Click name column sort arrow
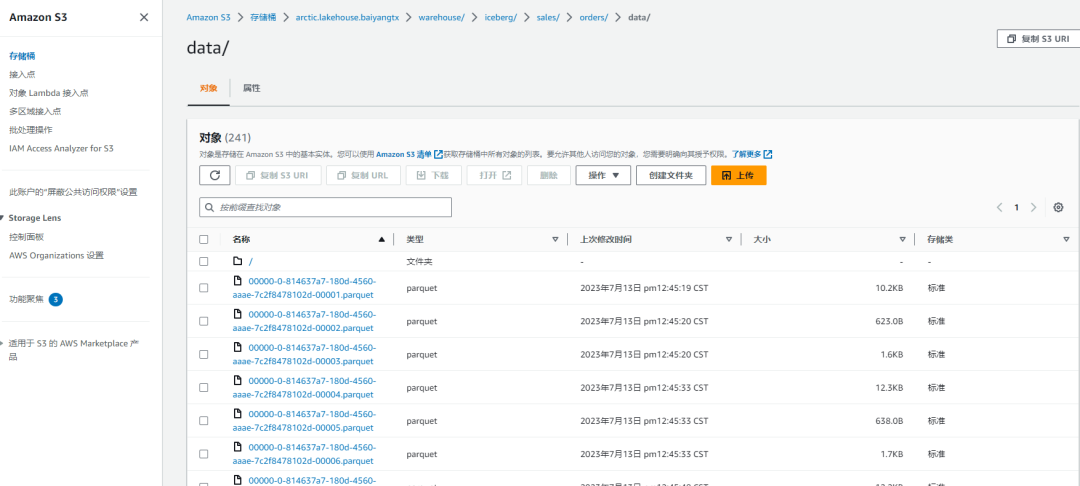This screenshot has height=486, width=1080. coord(382,240)
